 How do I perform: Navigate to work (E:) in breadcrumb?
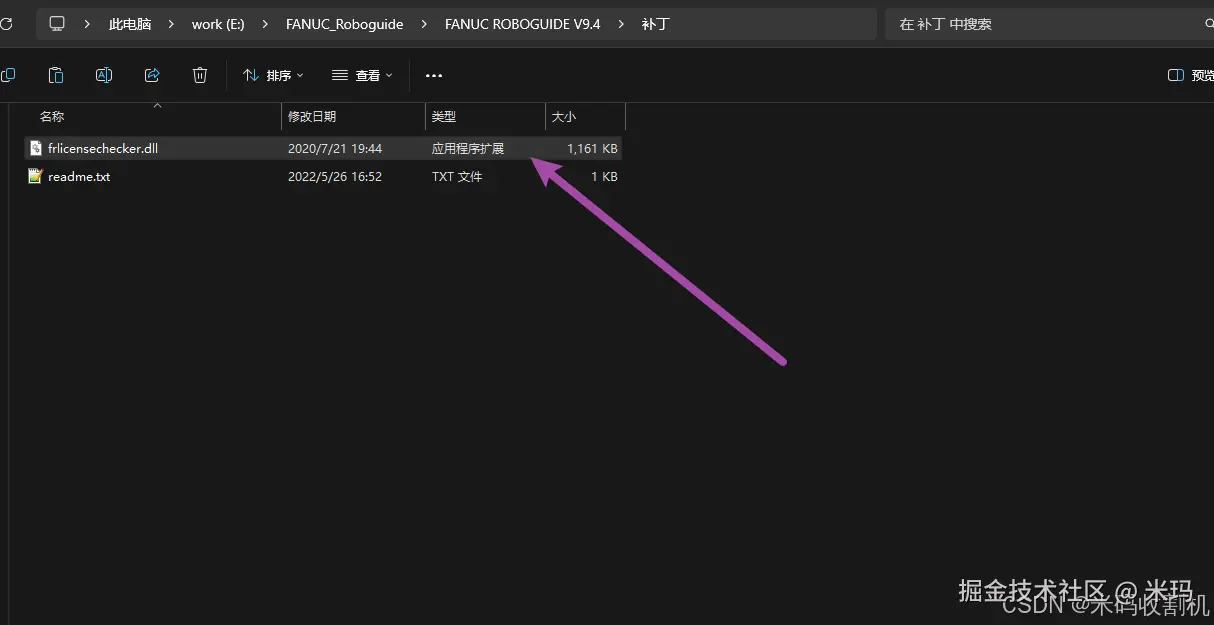[x=218, y=24]
